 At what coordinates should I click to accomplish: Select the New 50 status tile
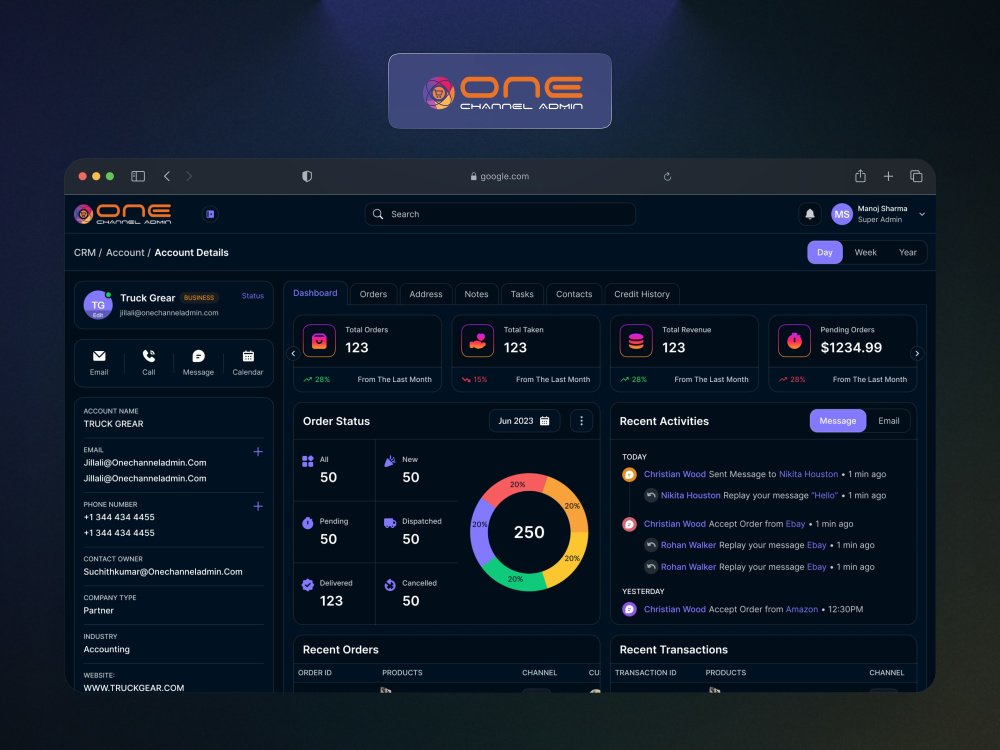click(417, 469)
